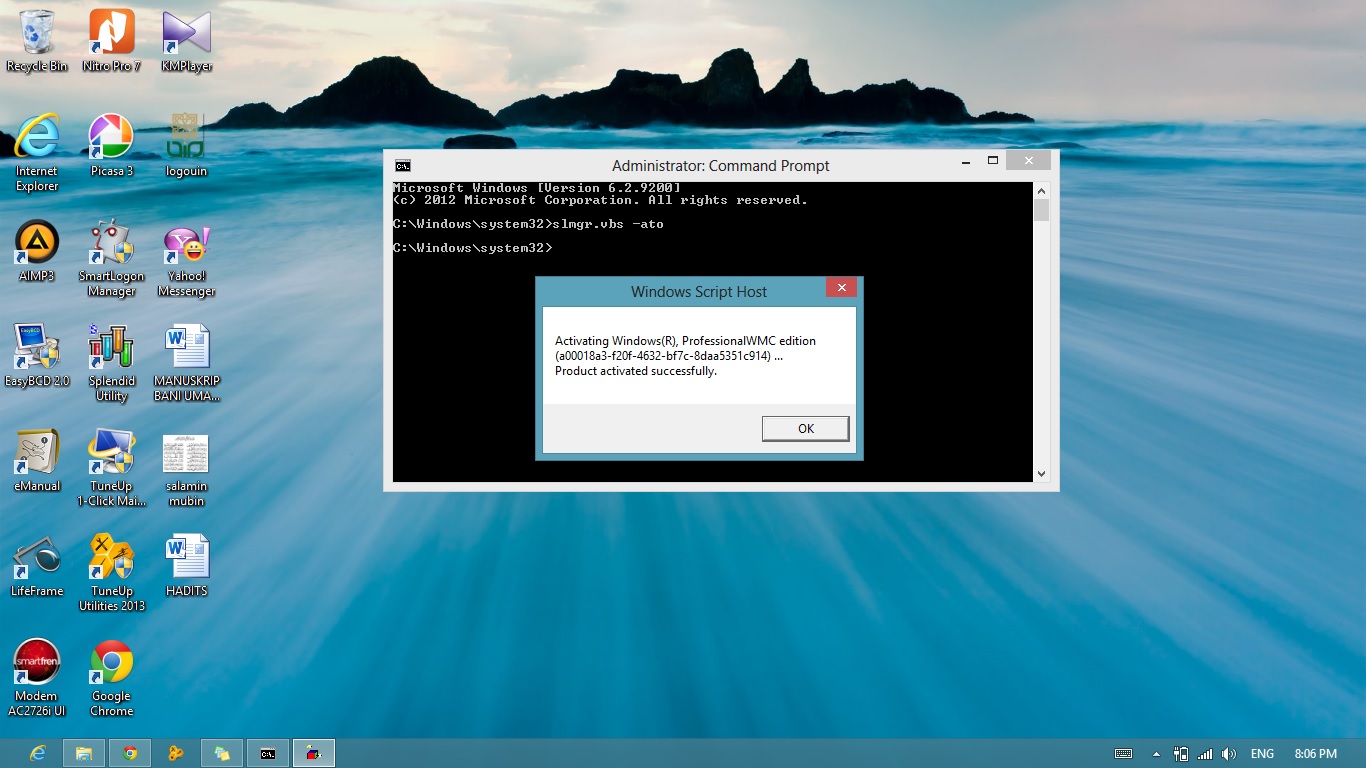Switch to Chrome on the taskbar
Viewport: 1366px width, 768px height.
click(130, 753)
